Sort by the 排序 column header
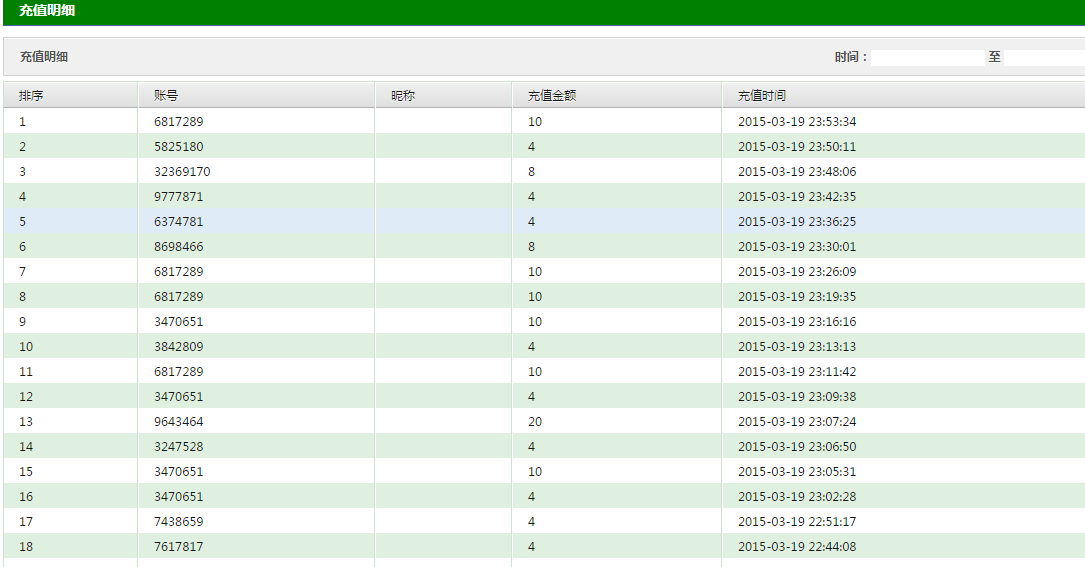The height and width of the screenshot is (567, 1085). point(71,96)
